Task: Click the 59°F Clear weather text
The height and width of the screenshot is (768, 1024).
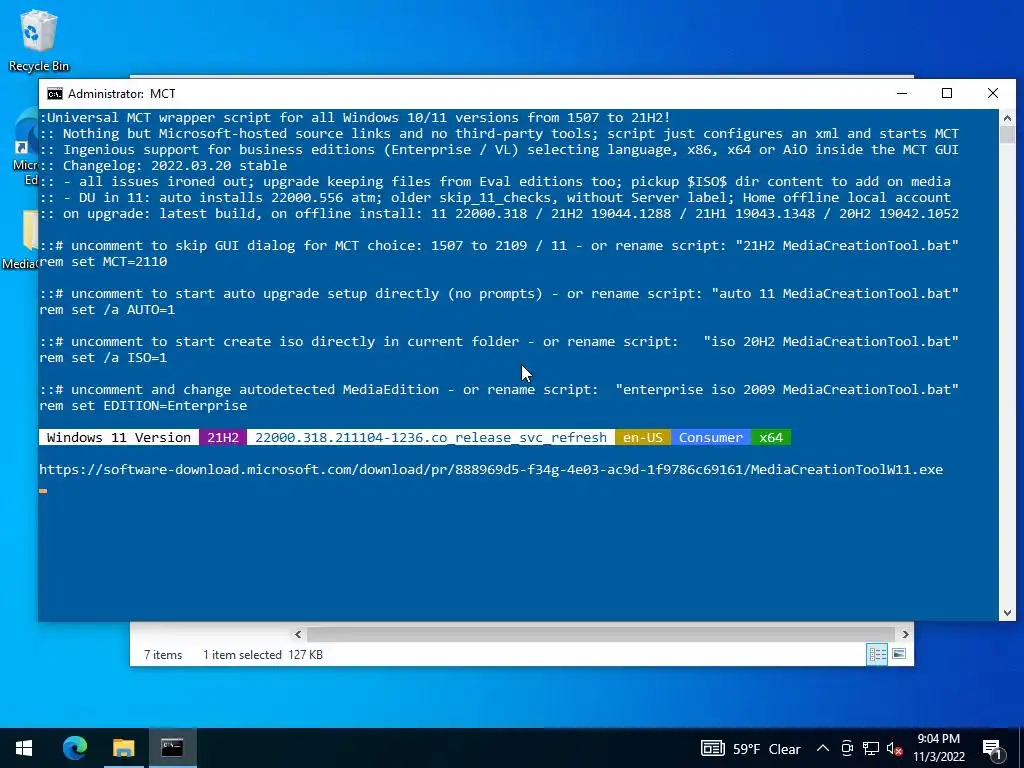Action: pos(767,749)
